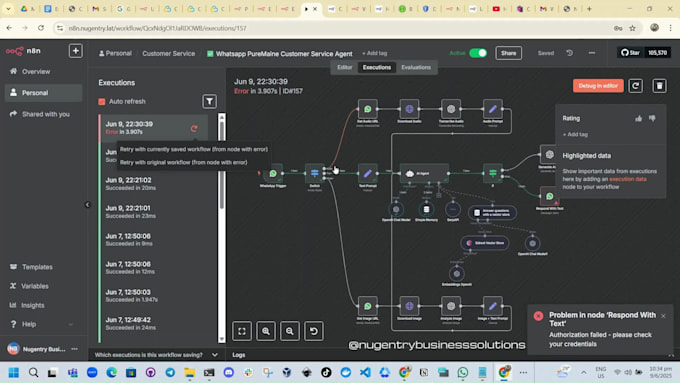Rate execution with thumbs up
The image size is (680, 383).
pyautogui.click(x=638, y=118)
